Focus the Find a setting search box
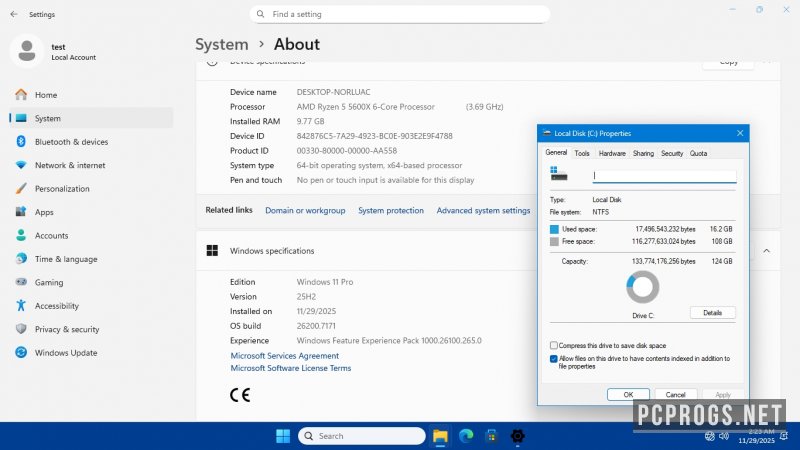800x450 pixels. (399, 14)
